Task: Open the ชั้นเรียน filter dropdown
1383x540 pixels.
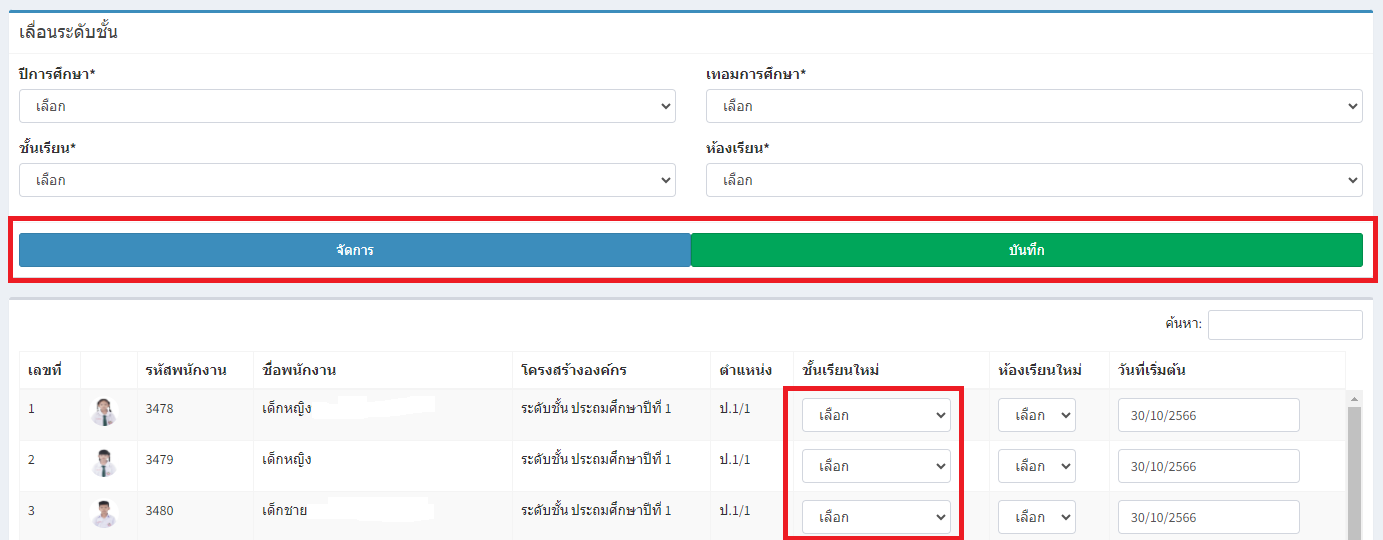Action: (x=347, y=180)
